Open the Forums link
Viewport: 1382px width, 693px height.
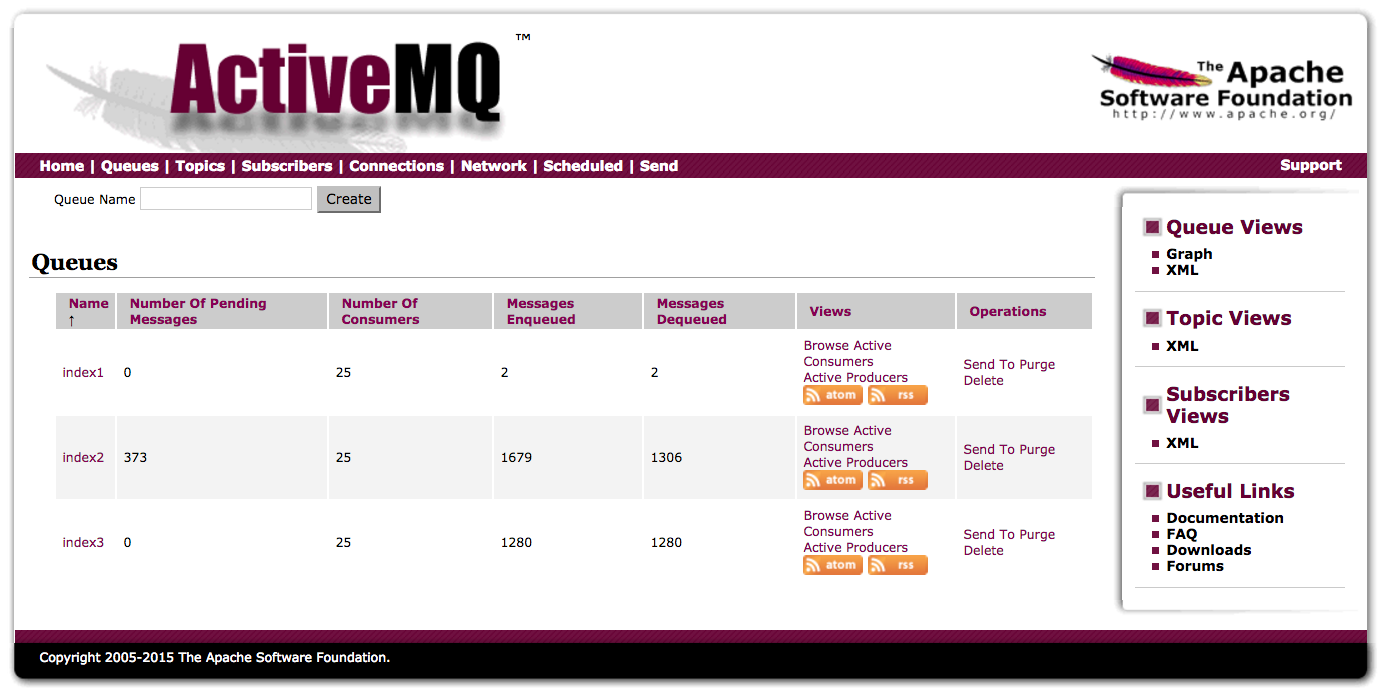(1195, 566)
